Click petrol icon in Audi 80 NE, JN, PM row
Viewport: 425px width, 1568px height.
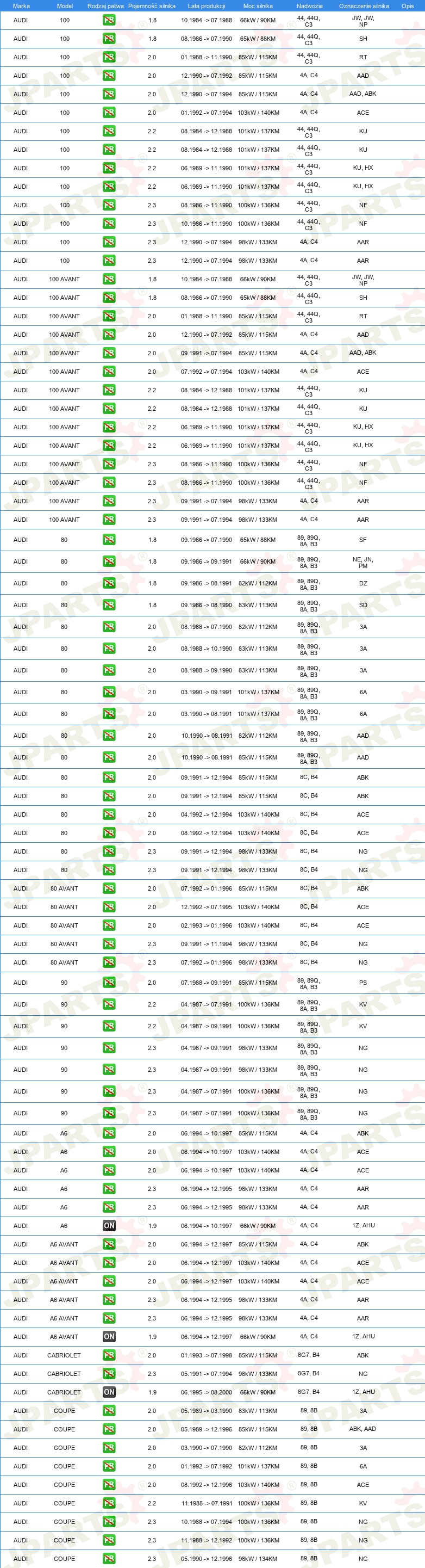109,562
